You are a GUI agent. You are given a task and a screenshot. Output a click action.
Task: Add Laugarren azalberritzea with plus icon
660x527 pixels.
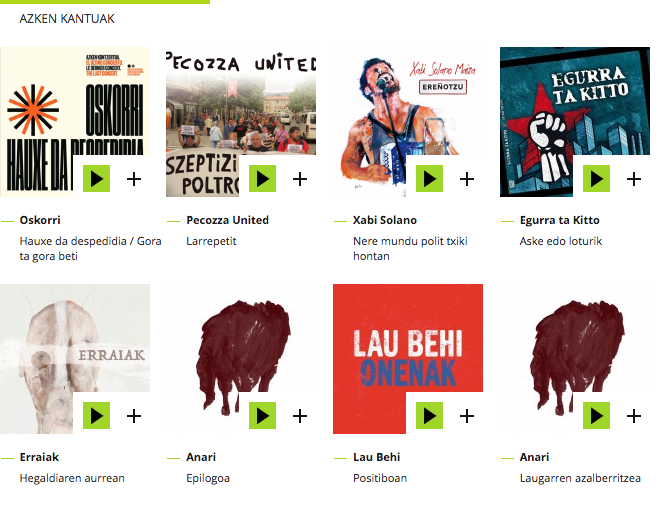[x=634, y=416]
